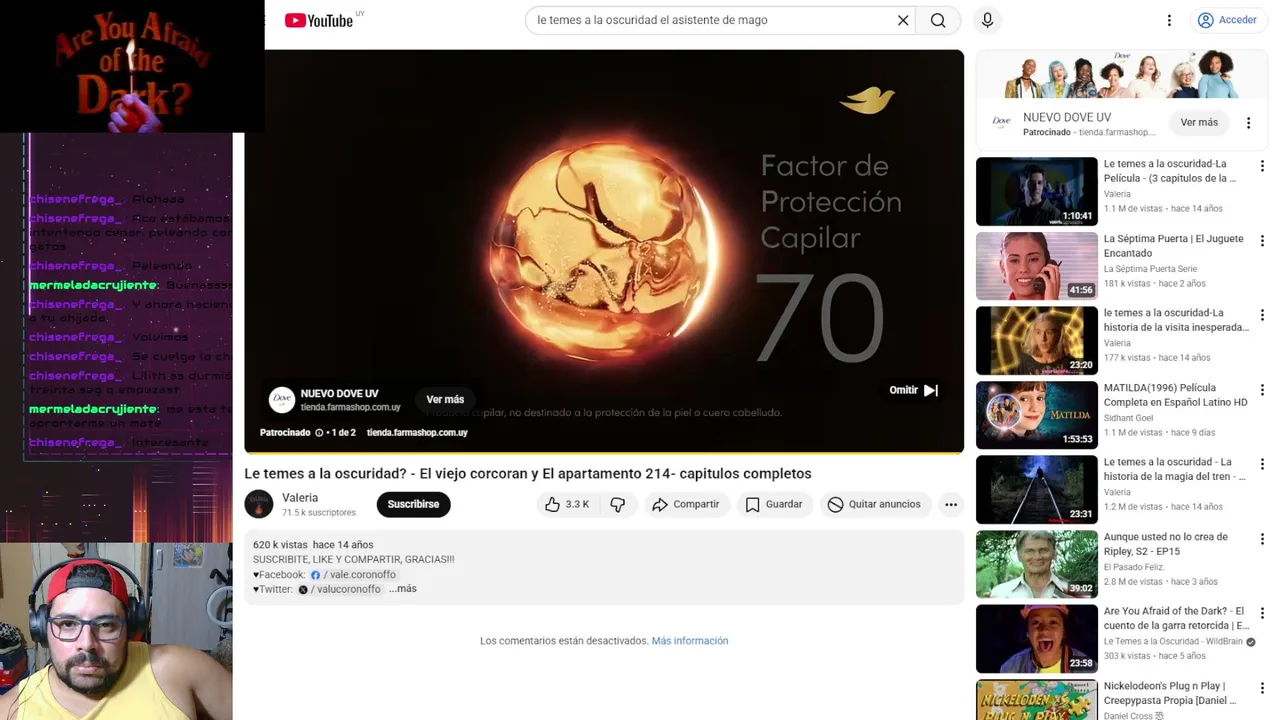The image size is (1280, 720).
Task: Open title Are You Afraid of the Dark? garra
Action: tap(1177, 618)
